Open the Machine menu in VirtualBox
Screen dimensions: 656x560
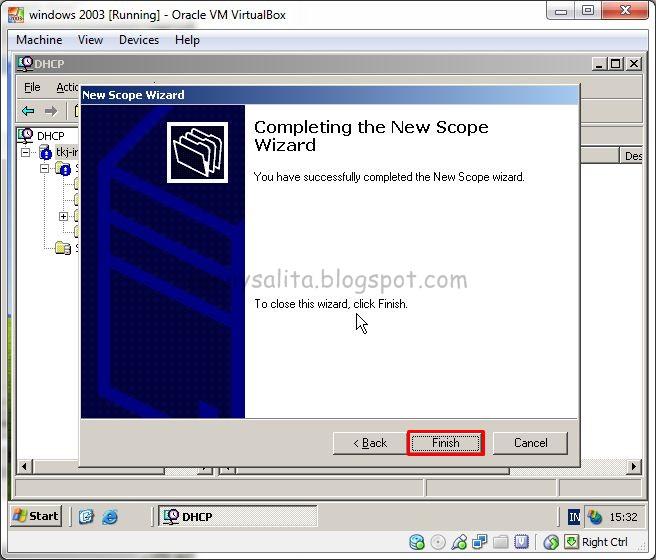39,40
